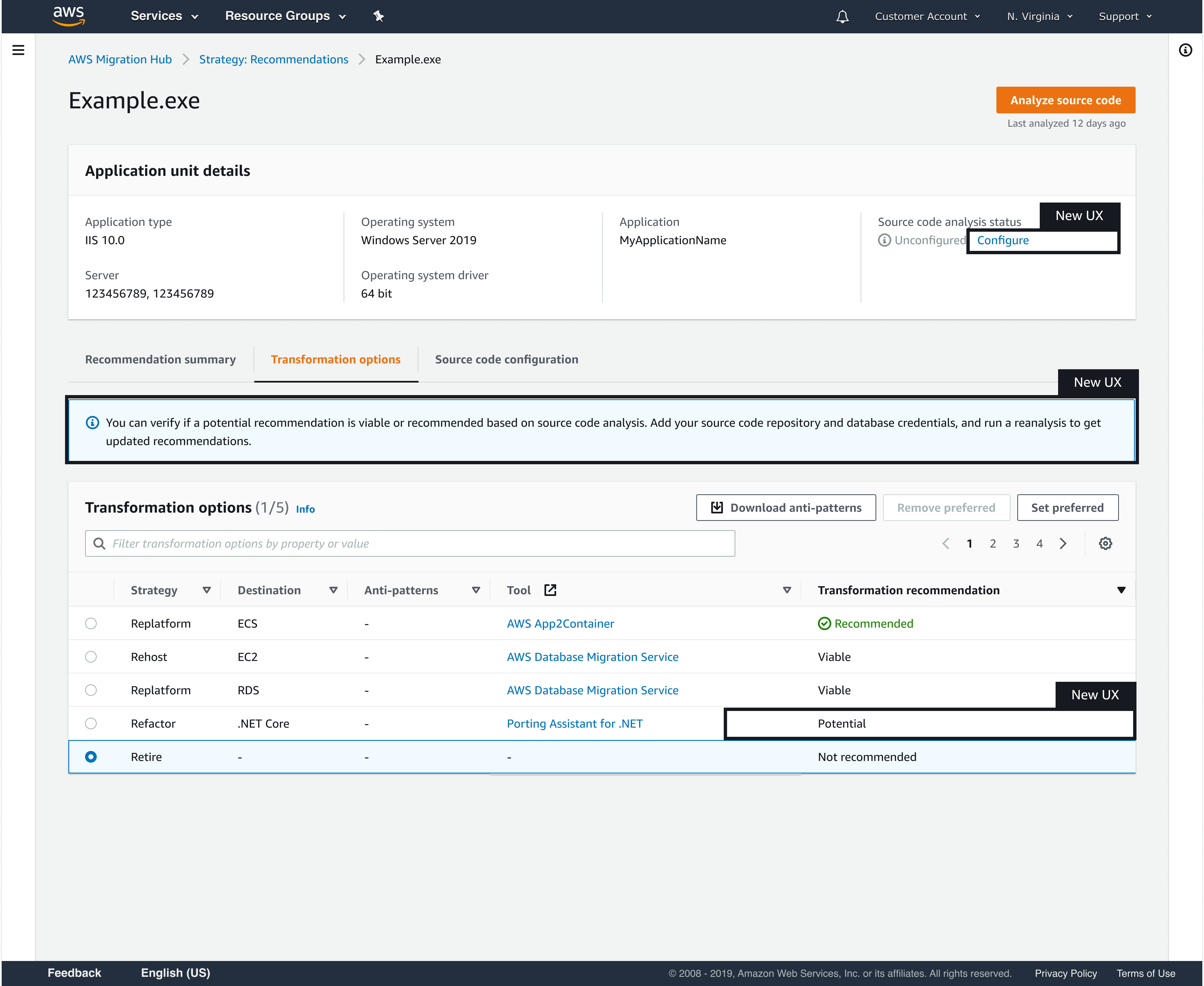Click the external link icon beside Tool
The width and height of the screenshot is (1204, 986).
pyautogui.click(x=550, y=590)
